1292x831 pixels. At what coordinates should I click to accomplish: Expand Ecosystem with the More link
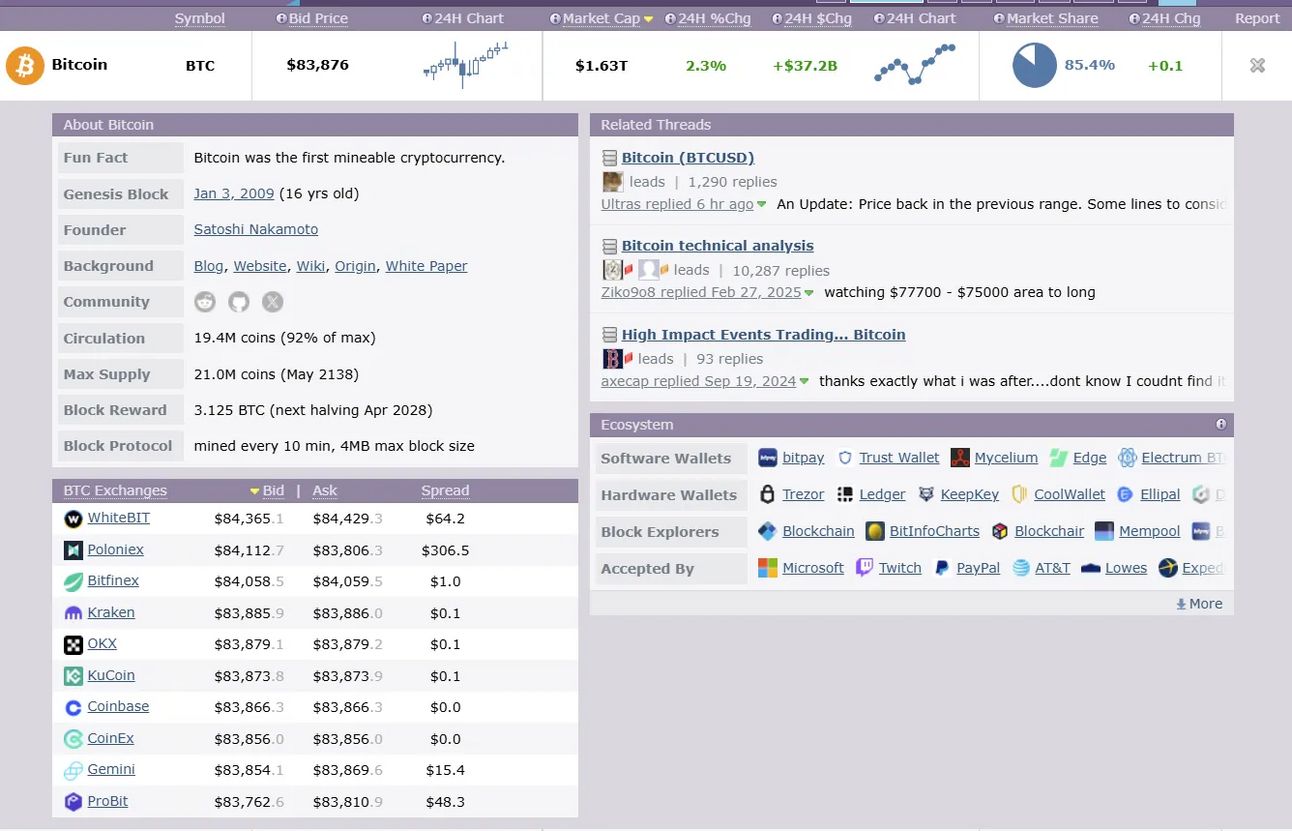click(x=1199, y=604)
